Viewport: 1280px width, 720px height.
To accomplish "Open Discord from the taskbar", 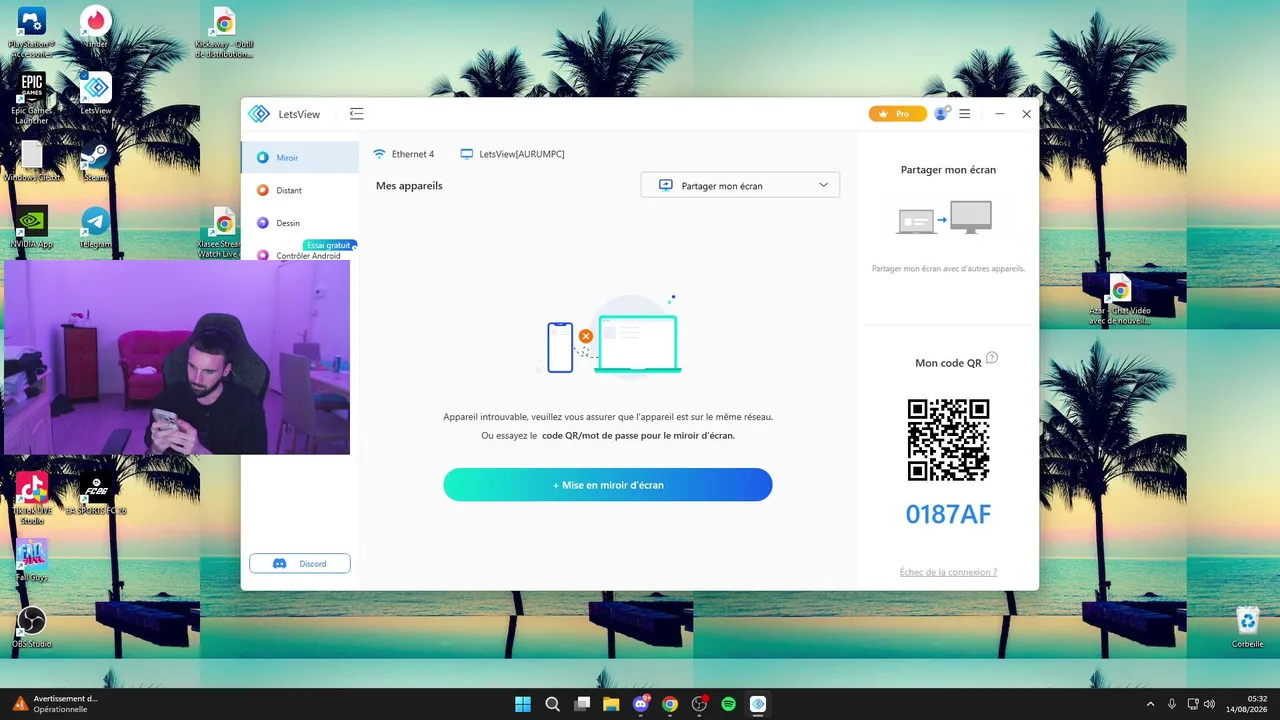I will pos(641,704).
